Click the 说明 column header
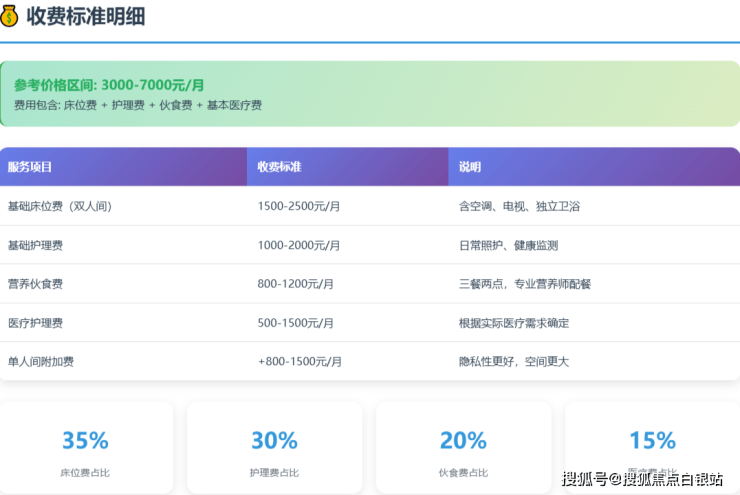The height and width of the screenshot is (495, 740). coord(470,167)
